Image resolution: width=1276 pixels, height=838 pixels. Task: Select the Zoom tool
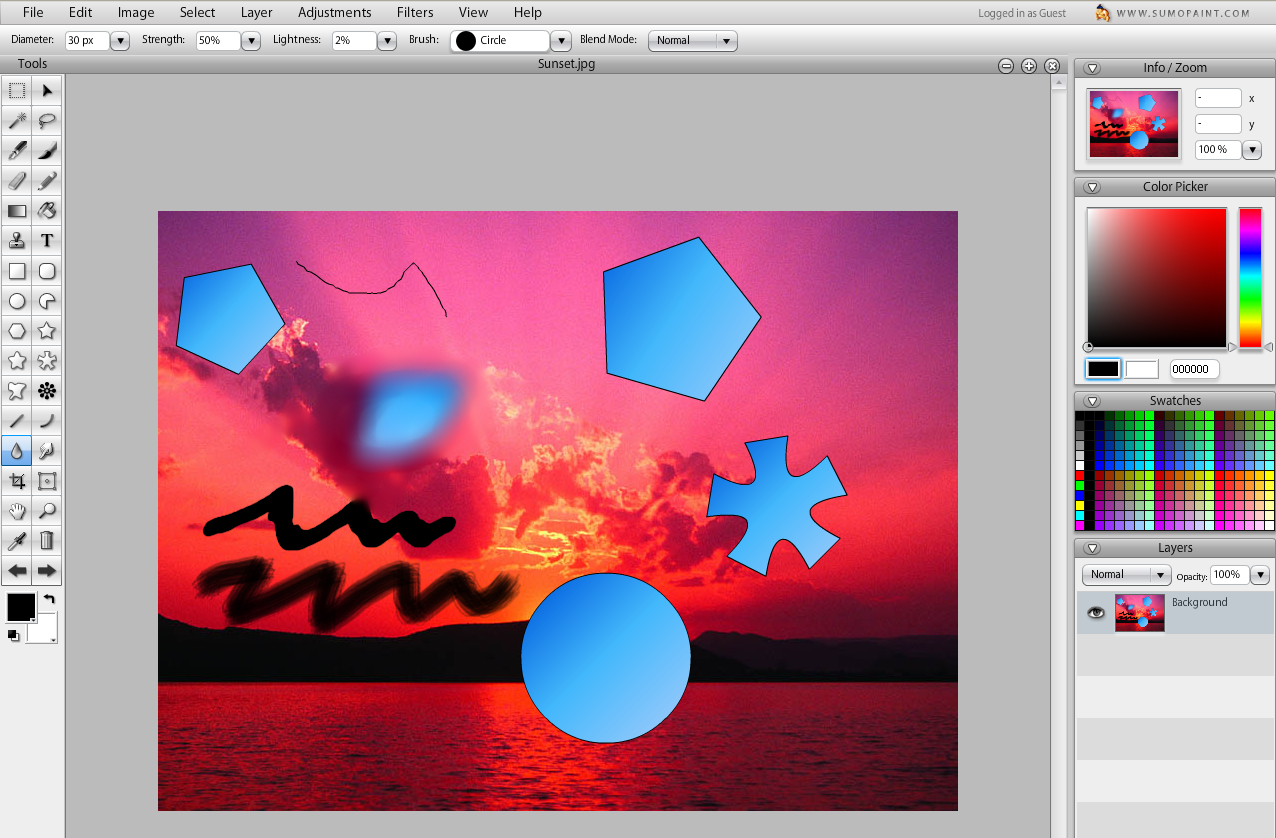pyautogui.click(x=46, y=511)
